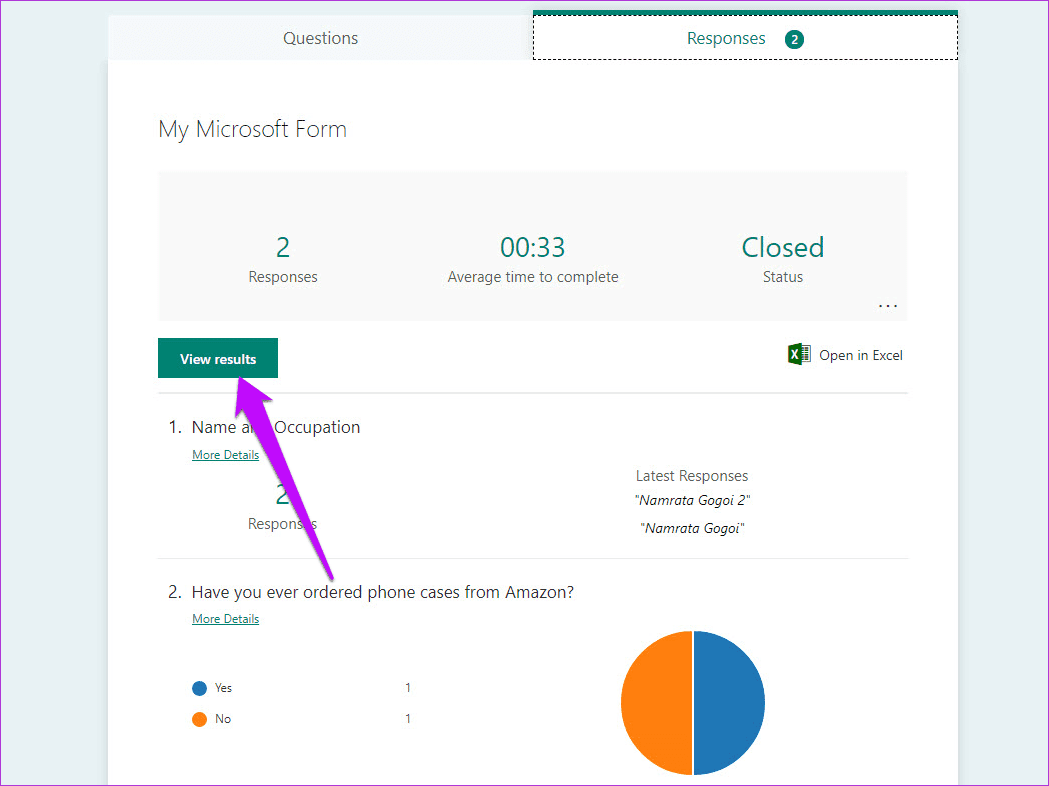Image resolution: width=1049 pixels, height=786 pixels.
Task: Click the orange half of the pie chart
Action: [x=656, y=702]
